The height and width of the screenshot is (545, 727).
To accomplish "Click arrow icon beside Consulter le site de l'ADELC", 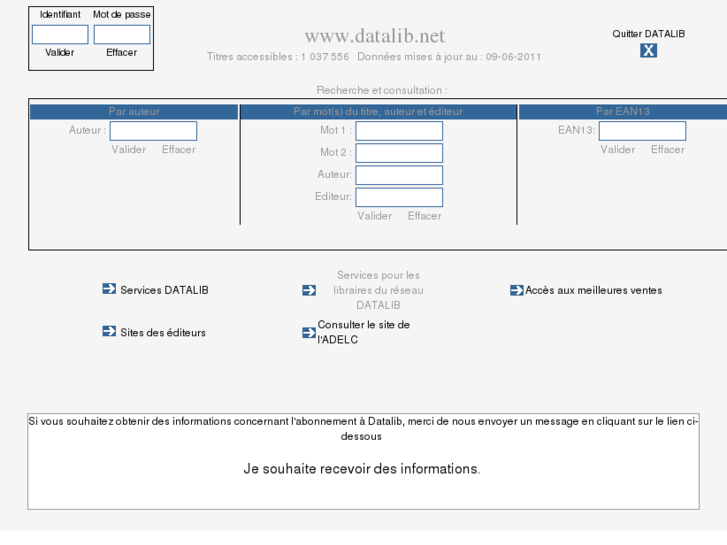I will click(x=309, y=333).
